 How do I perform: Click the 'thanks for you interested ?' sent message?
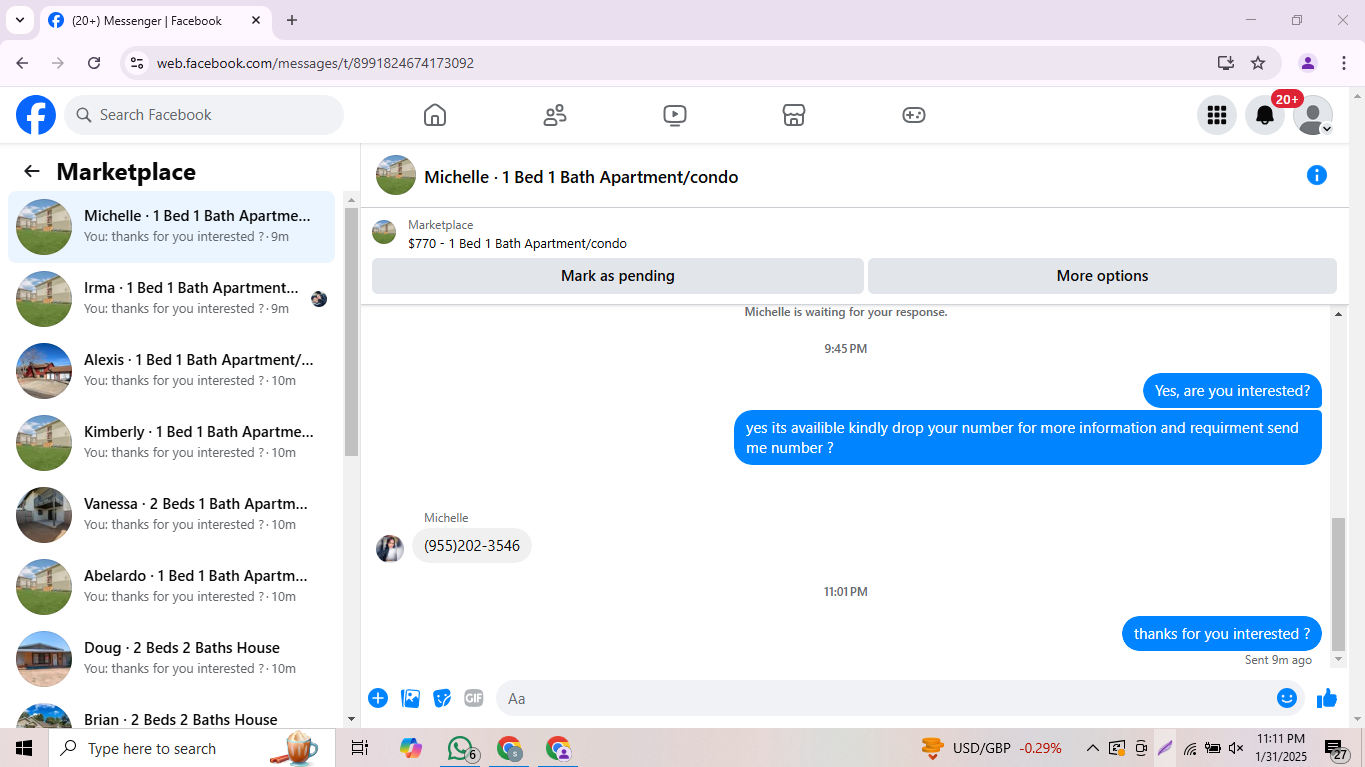[1222, 634]
